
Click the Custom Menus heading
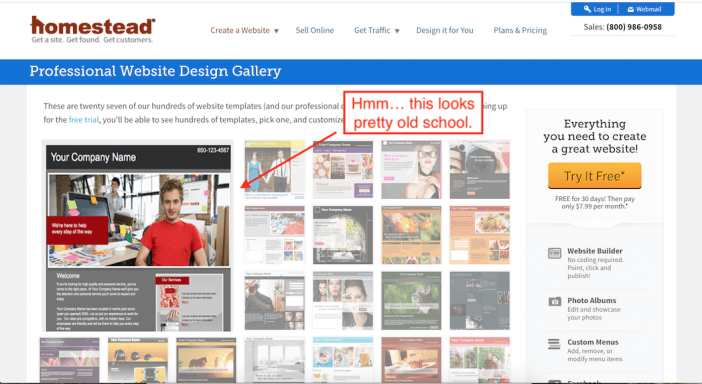click(x=593, y=342)
